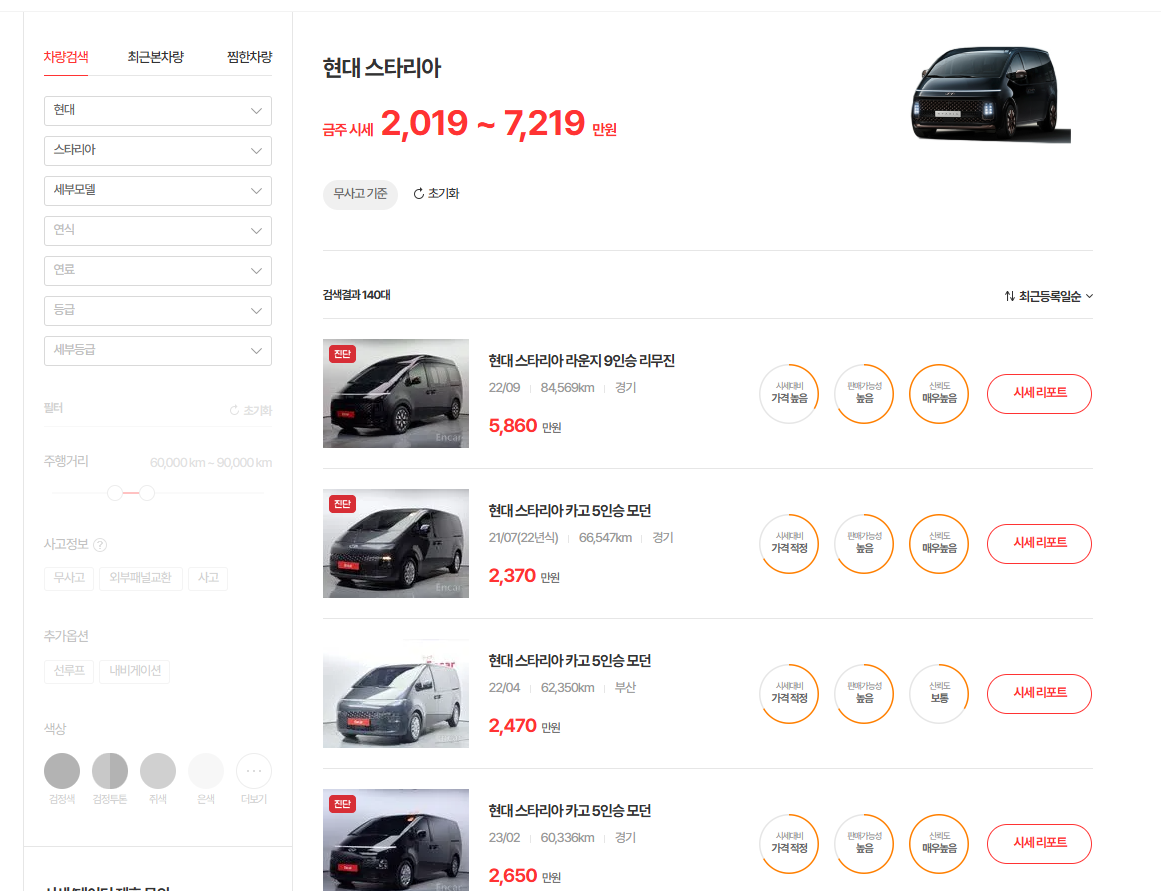Expand the 등급 grade dropdown

(x=158, y=310)
